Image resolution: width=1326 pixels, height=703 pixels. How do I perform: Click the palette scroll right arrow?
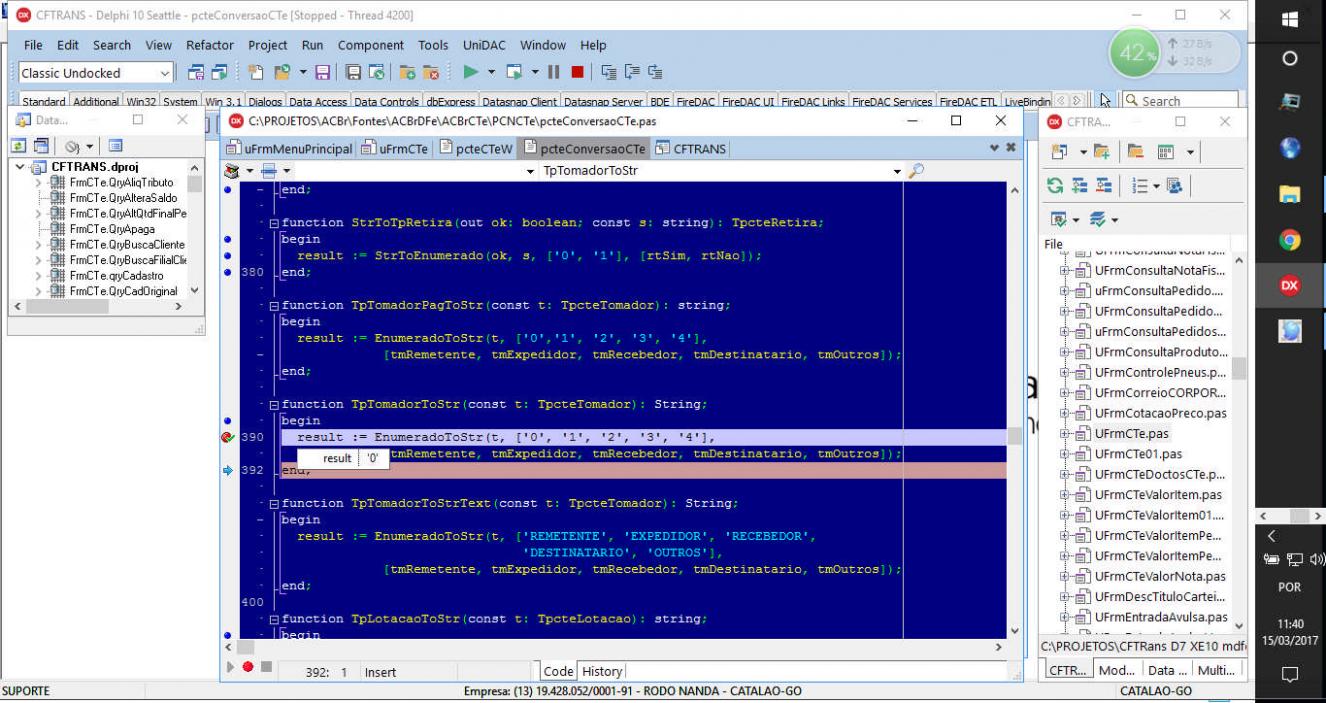1077,101
